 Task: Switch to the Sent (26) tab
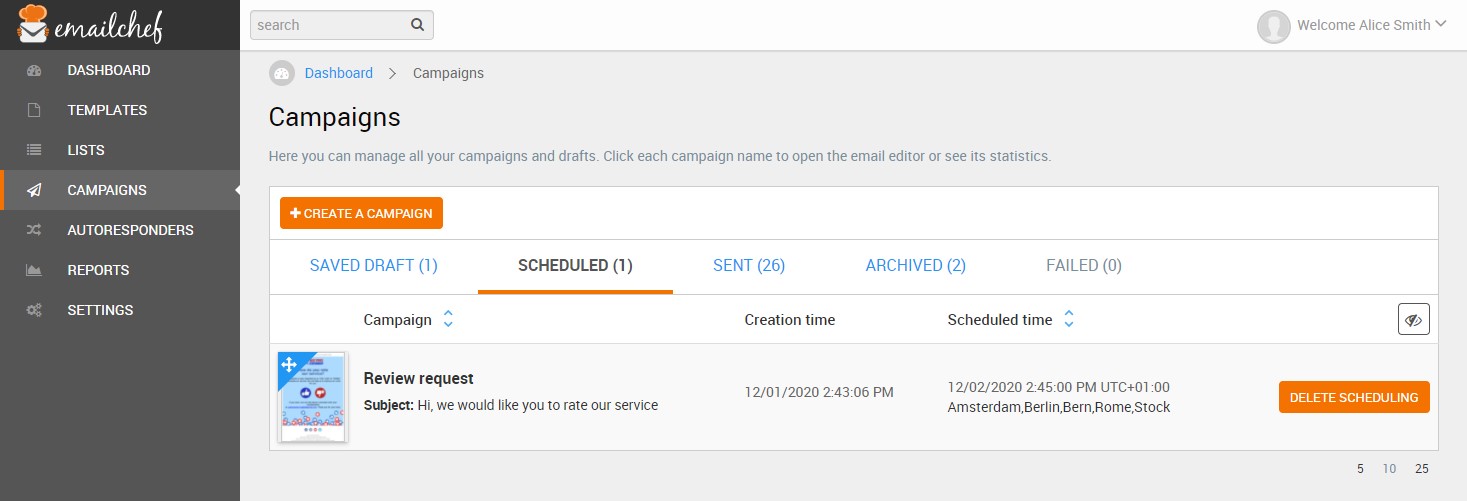(x=749, y=266)
